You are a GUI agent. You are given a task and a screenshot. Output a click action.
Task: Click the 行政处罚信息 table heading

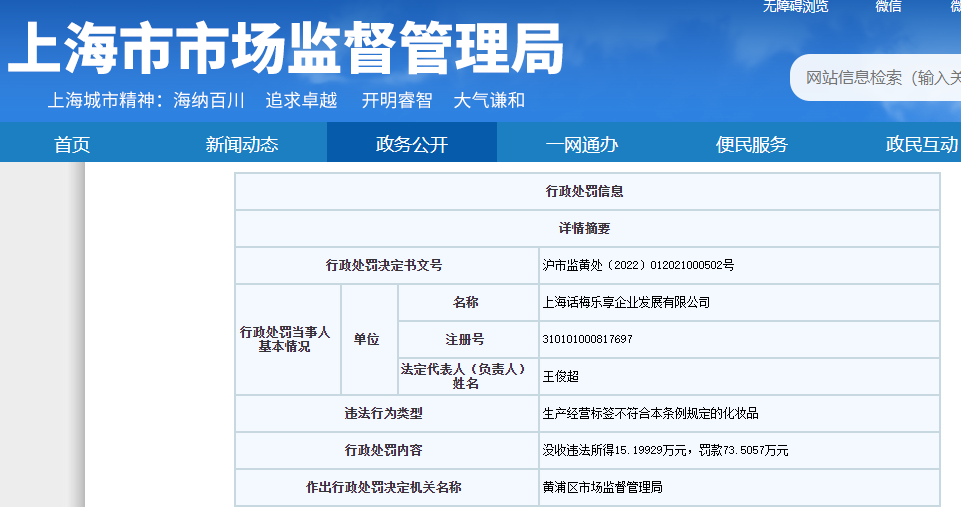tap(585, 191)
